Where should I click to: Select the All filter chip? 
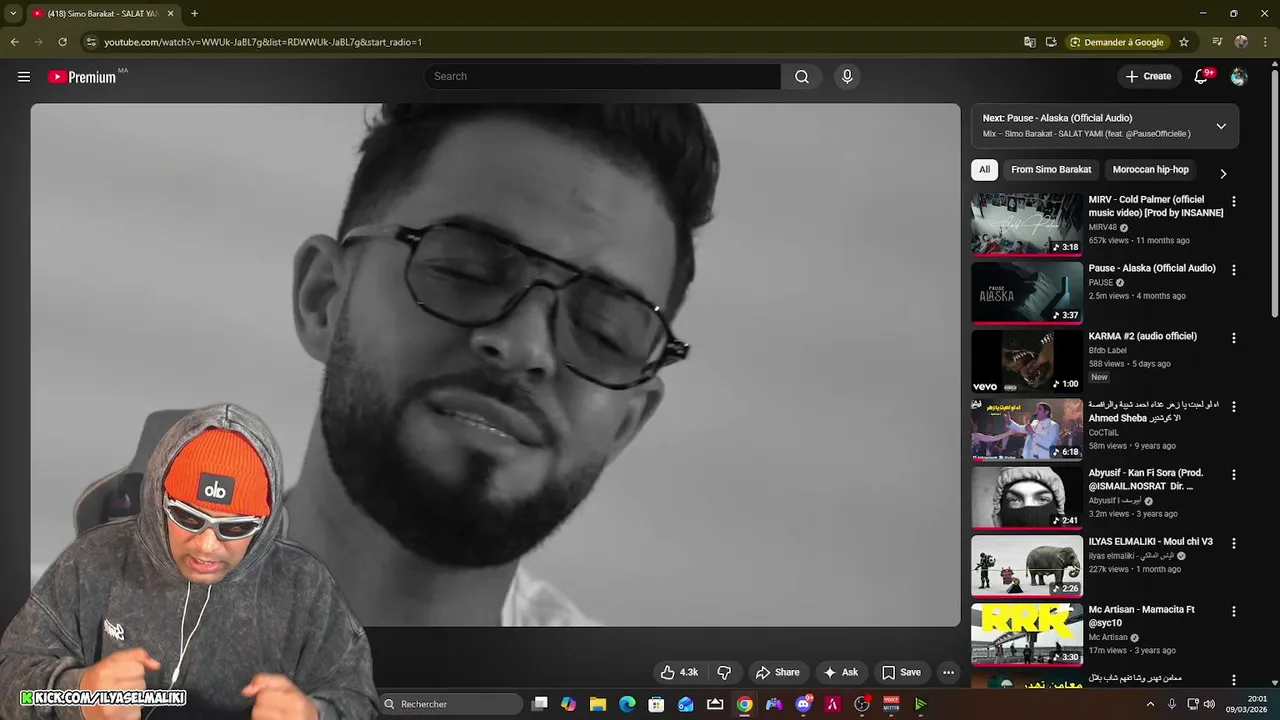click(985, 170)
